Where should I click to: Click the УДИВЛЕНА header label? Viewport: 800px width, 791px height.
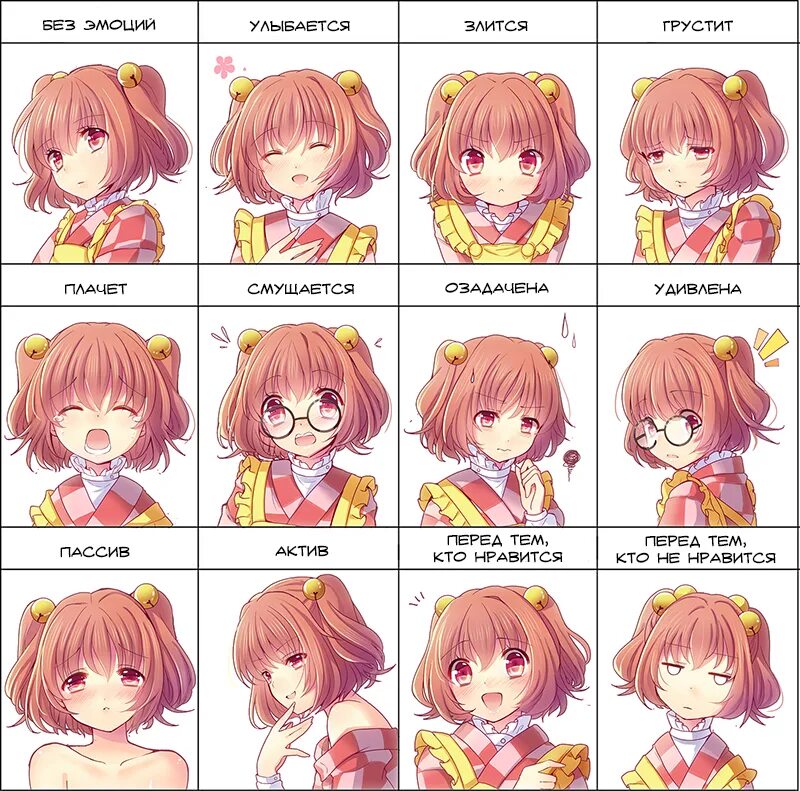(x=698, y=289)
